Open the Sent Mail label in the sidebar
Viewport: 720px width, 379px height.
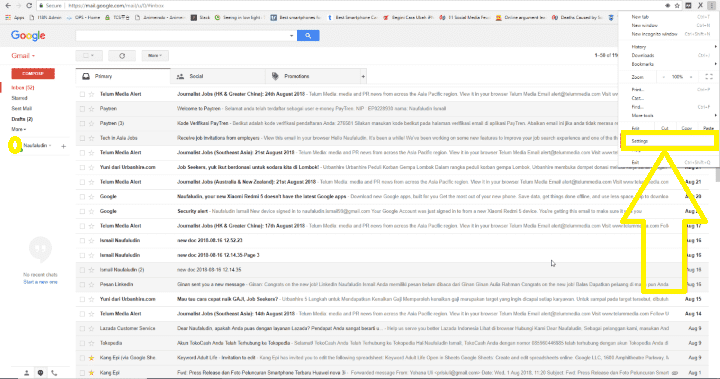[22, 108]
